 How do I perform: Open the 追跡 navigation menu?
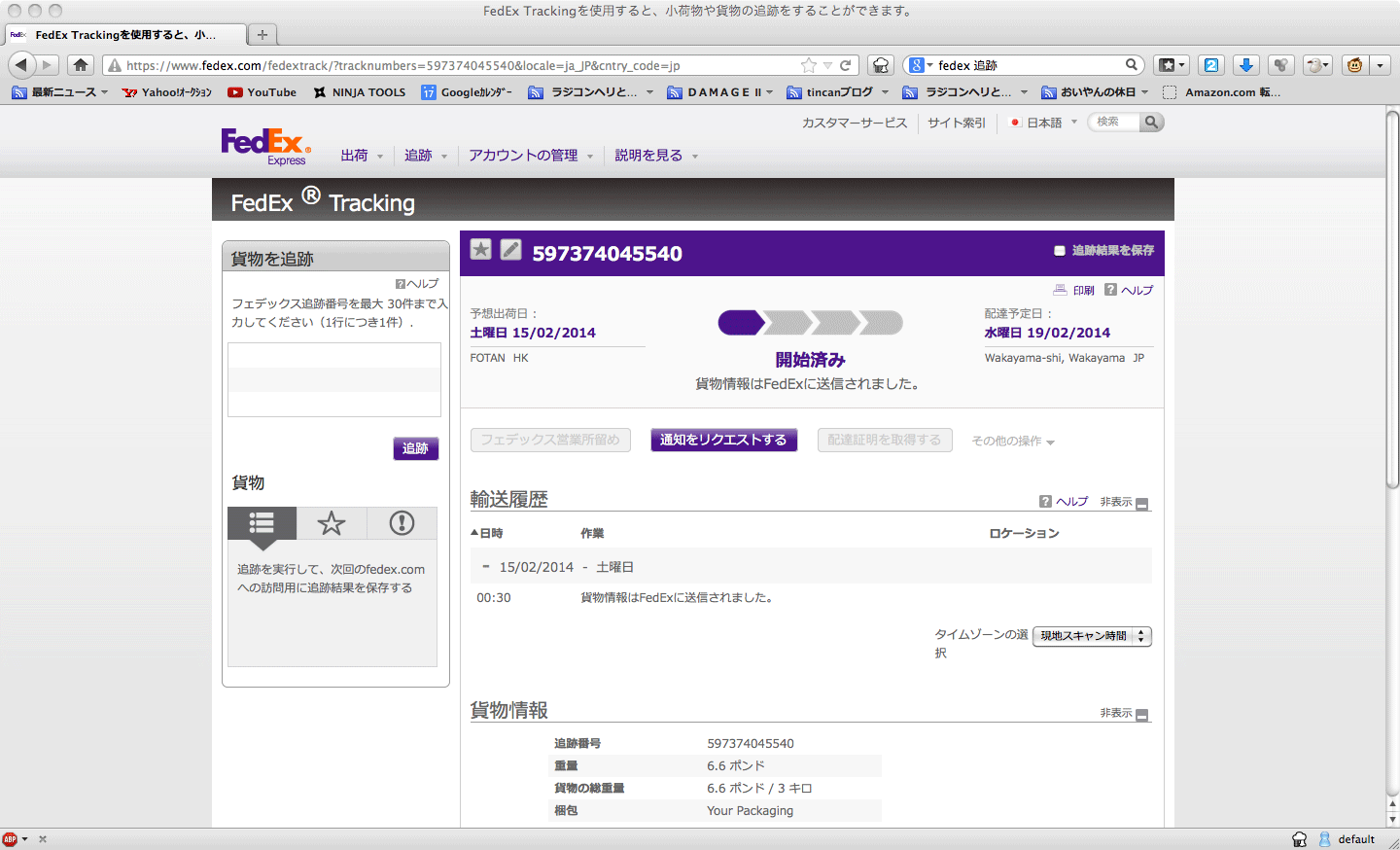426,156
